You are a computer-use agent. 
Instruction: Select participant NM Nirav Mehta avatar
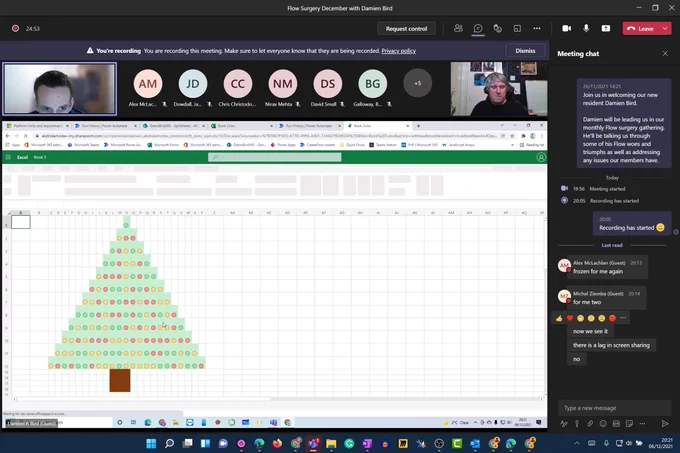(283, 83)
